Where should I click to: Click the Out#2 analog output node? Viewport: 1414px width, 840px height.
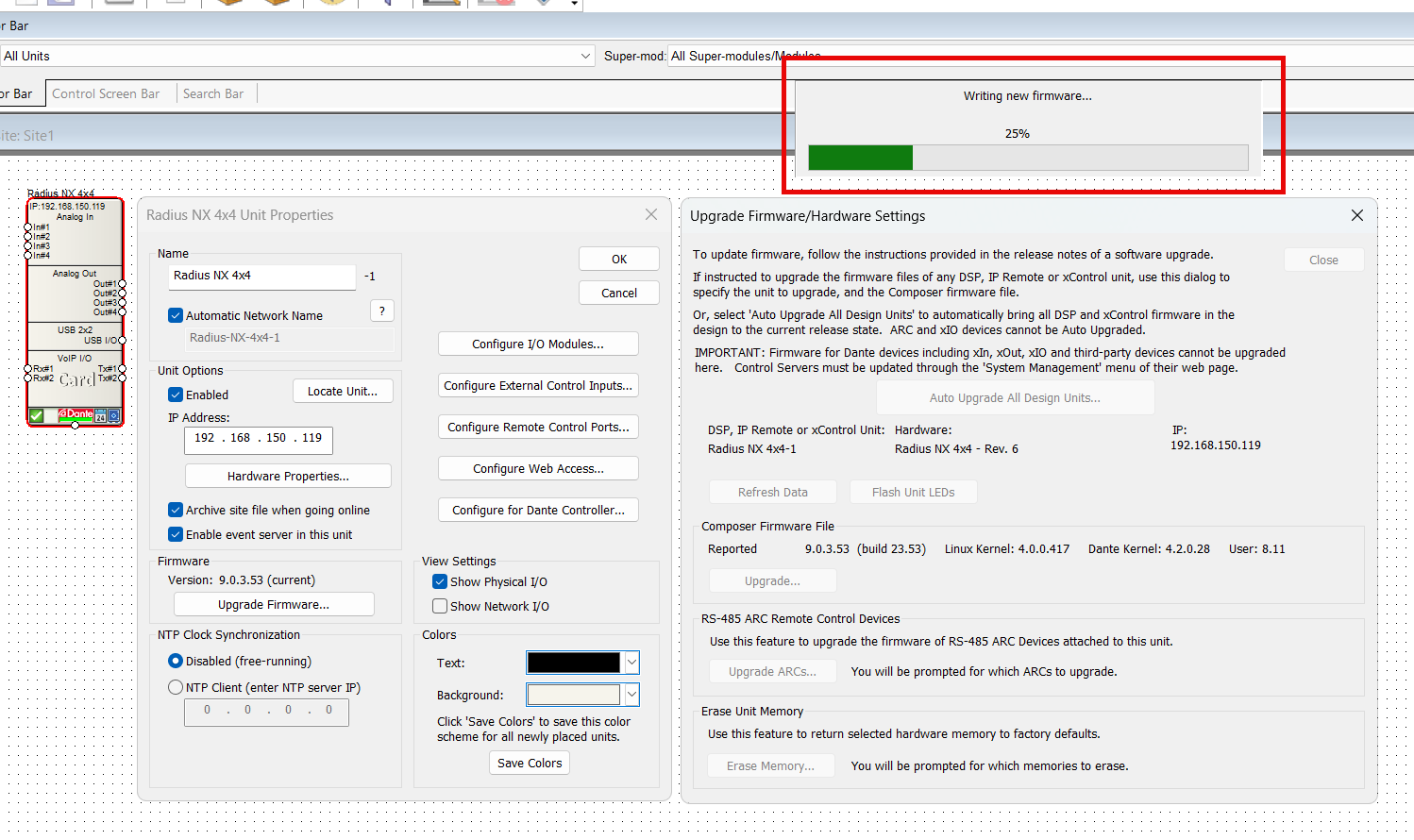click(122, 294)
